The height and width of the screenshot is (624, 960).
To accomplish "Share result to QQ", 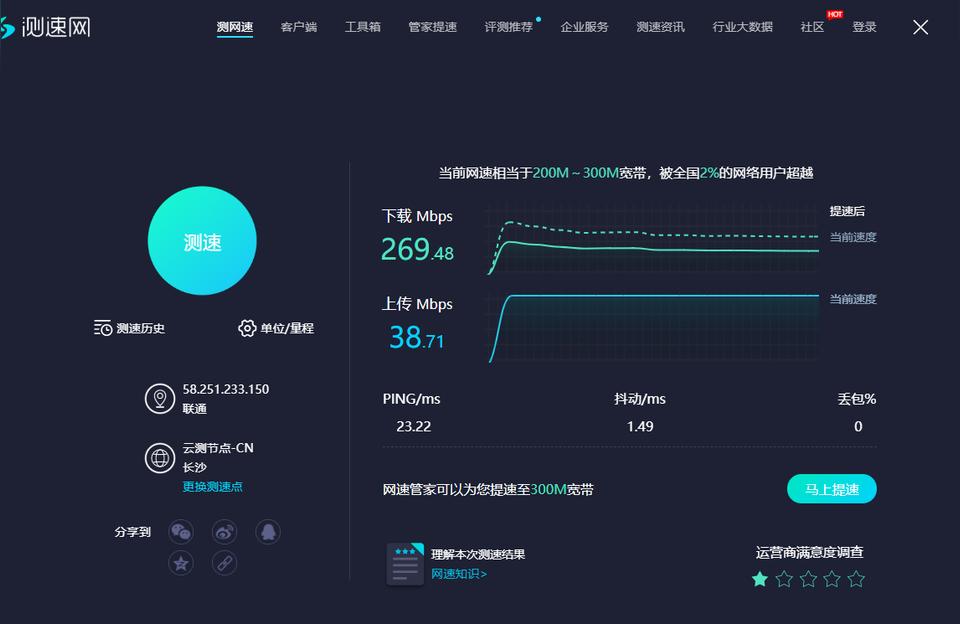I will click(x=267, y=532).
